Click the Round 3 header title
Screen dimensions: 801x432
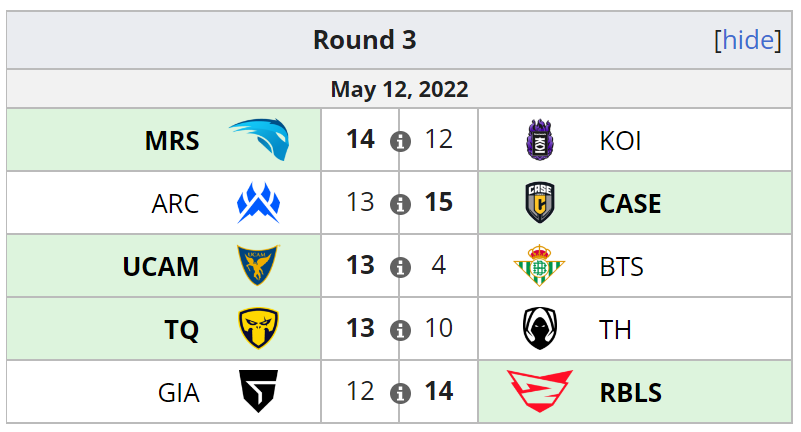pyautogui.click(x=365, y=40)
